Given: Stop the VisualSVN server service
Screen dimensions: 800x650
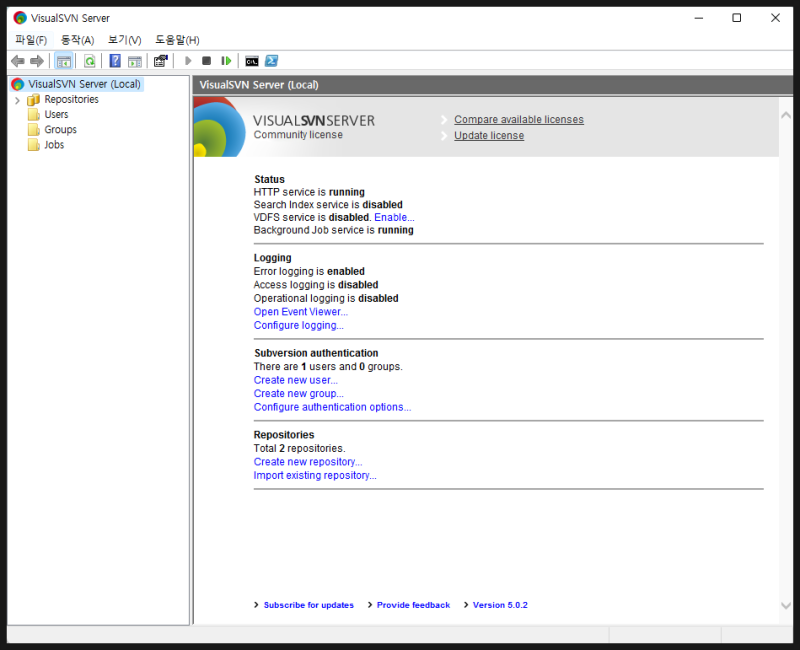Looking at the screenshot, I should tap(206, 61).
